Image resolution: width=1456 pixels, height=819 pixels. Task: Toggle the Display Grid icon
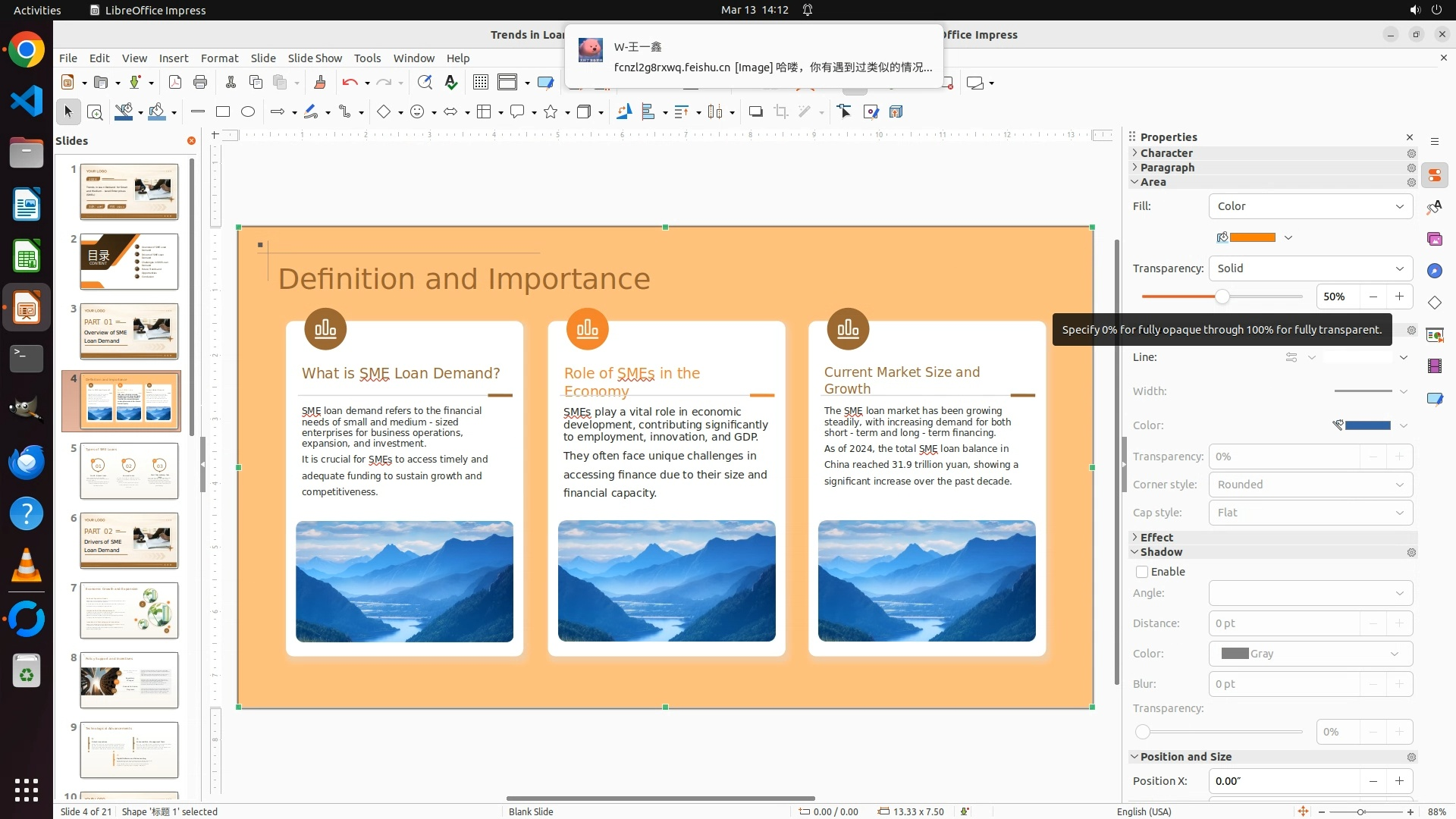481,83
